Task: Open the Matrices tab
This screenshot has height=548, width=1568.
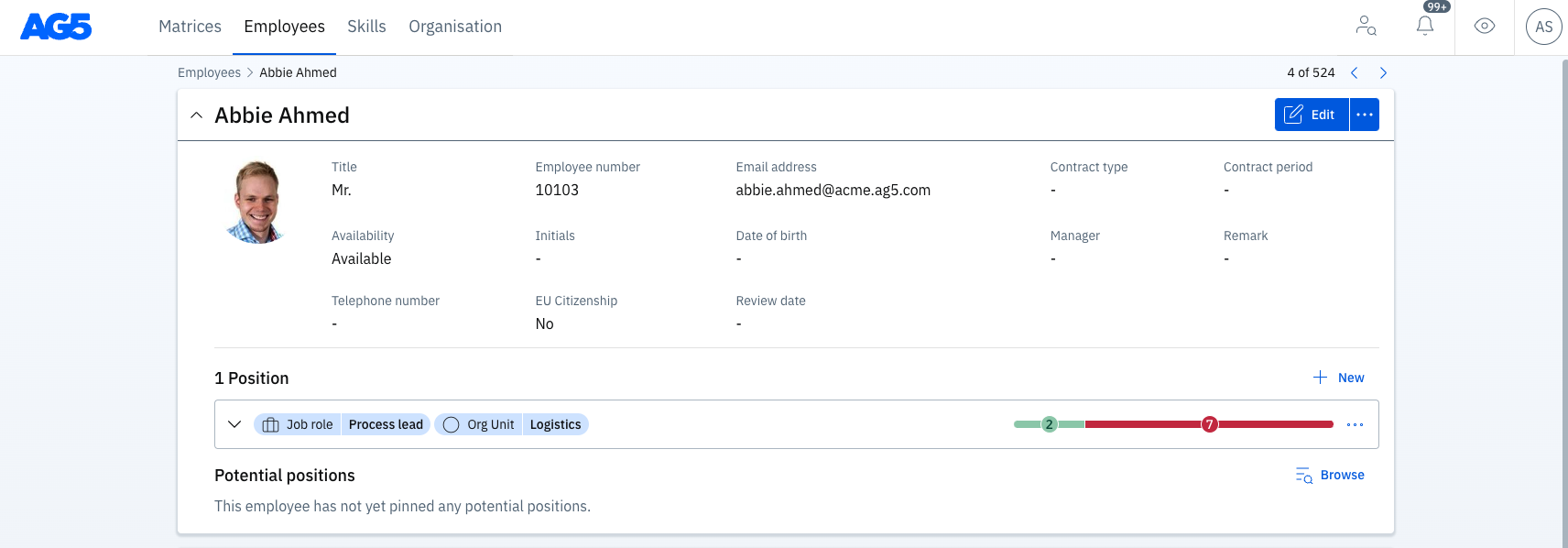Action: [x=190, y=27]
